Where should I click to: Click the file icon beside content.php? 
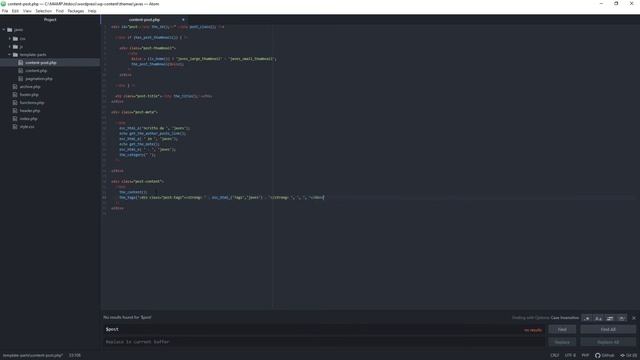click(x=21, y=71)
